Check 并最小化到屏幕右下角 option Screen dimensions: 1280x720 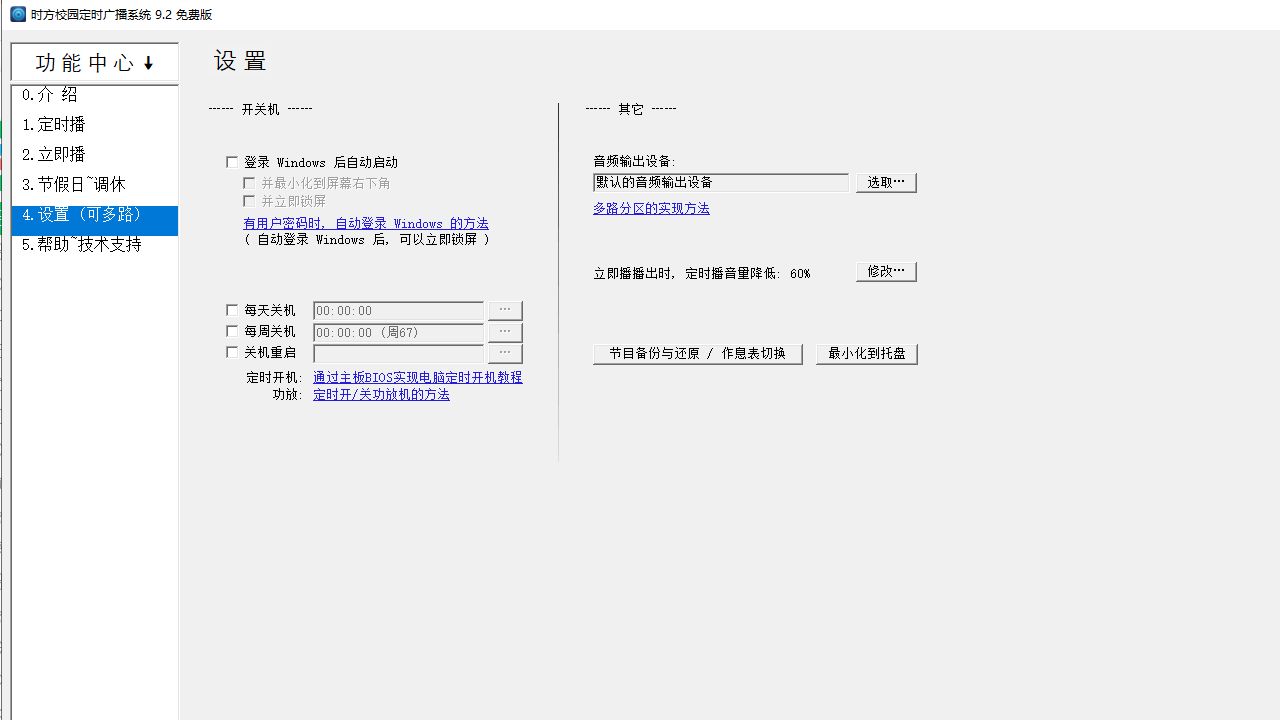point(249,183)
